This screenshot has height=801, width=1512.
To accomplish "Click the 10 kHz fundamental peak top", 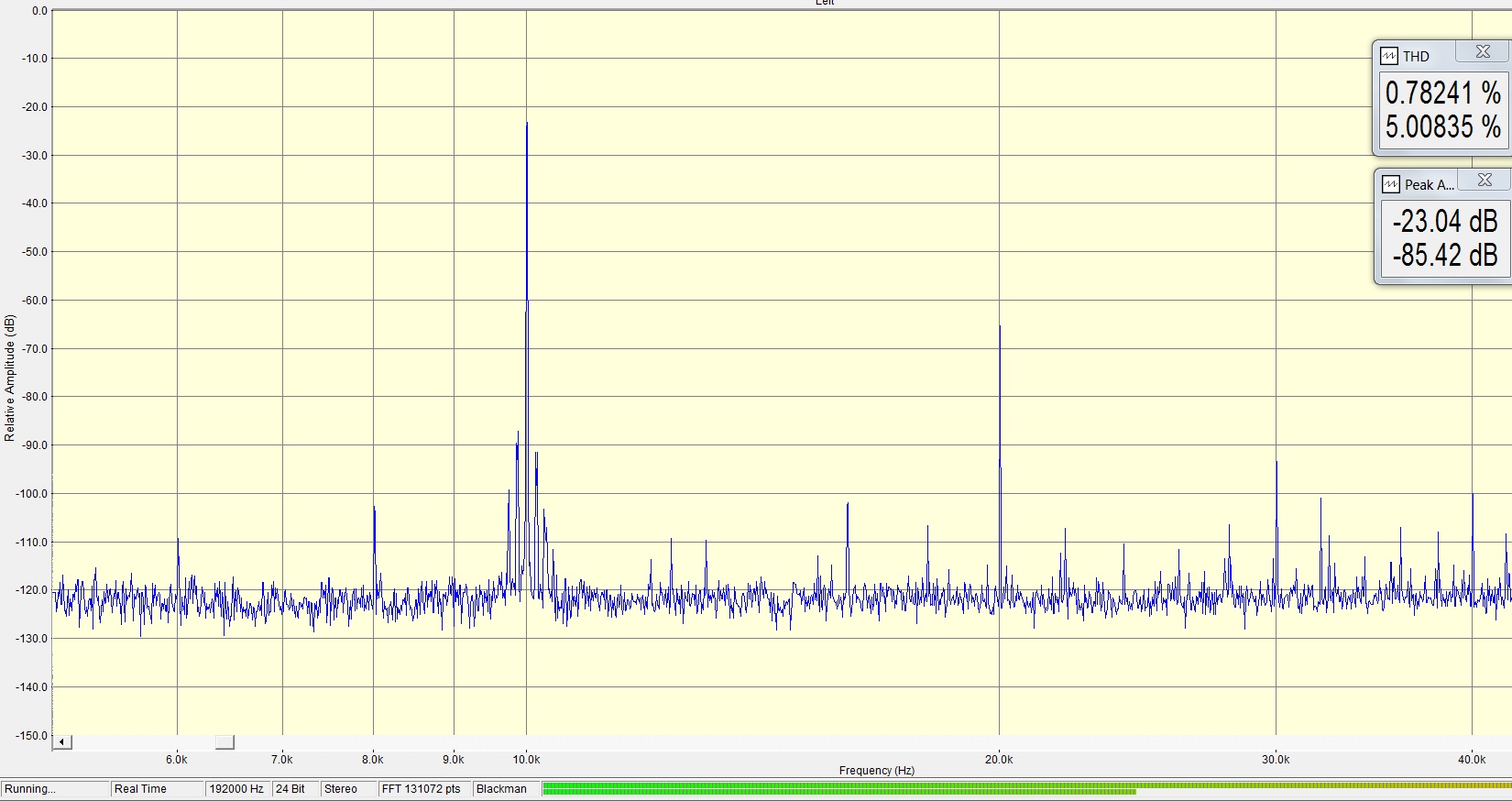I will click(x=527, y=124).
